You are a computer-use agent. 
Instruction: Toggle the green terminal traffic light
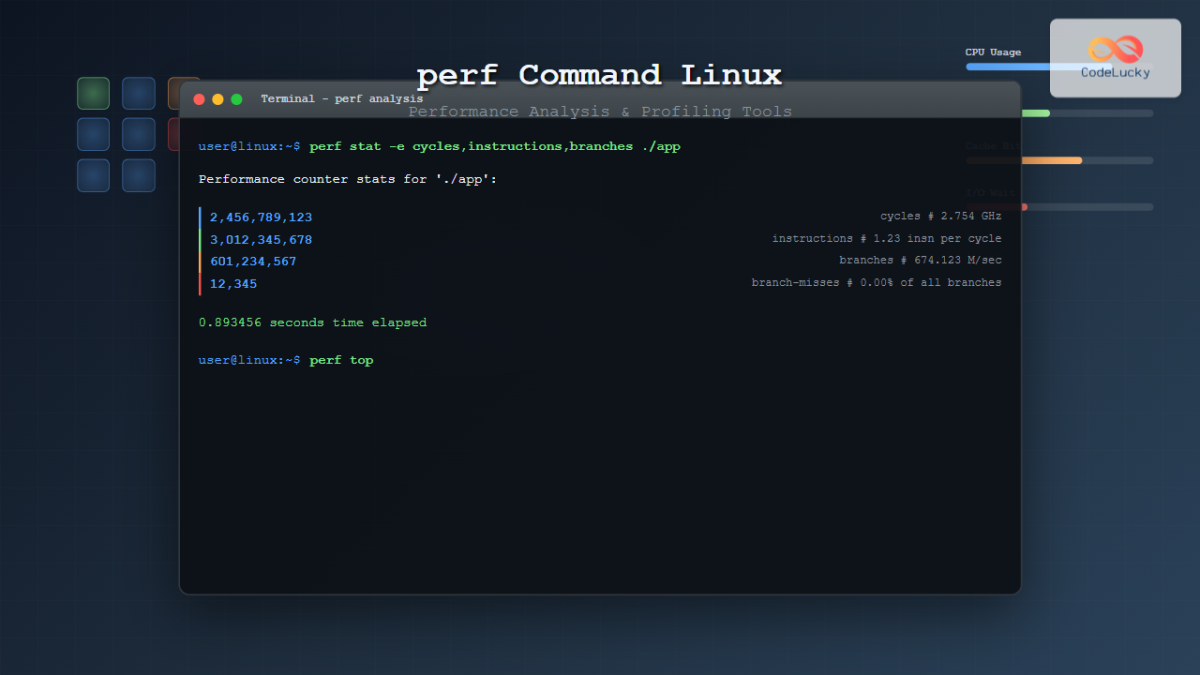pos(235,99)
